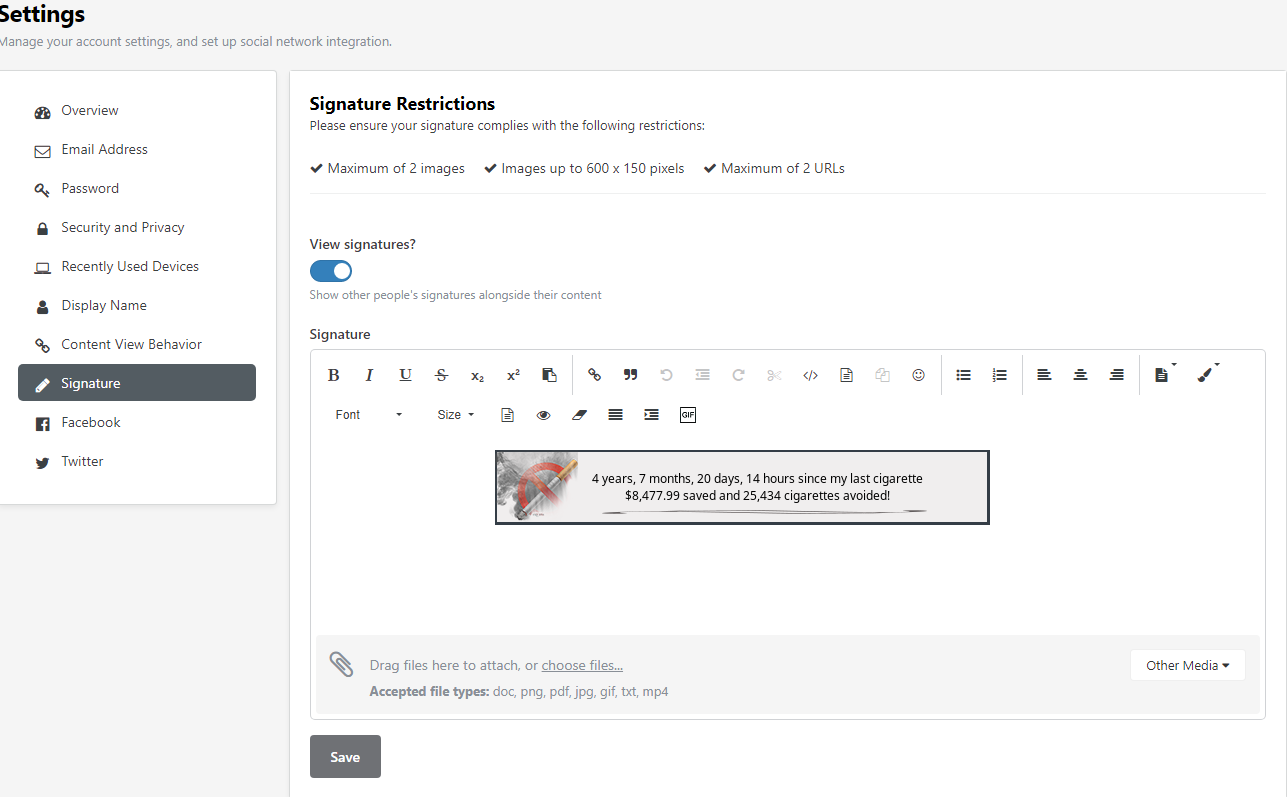1287x797 pixels.
Task: Toggle bold formatting in signature editor
Action: click(334, 375)
